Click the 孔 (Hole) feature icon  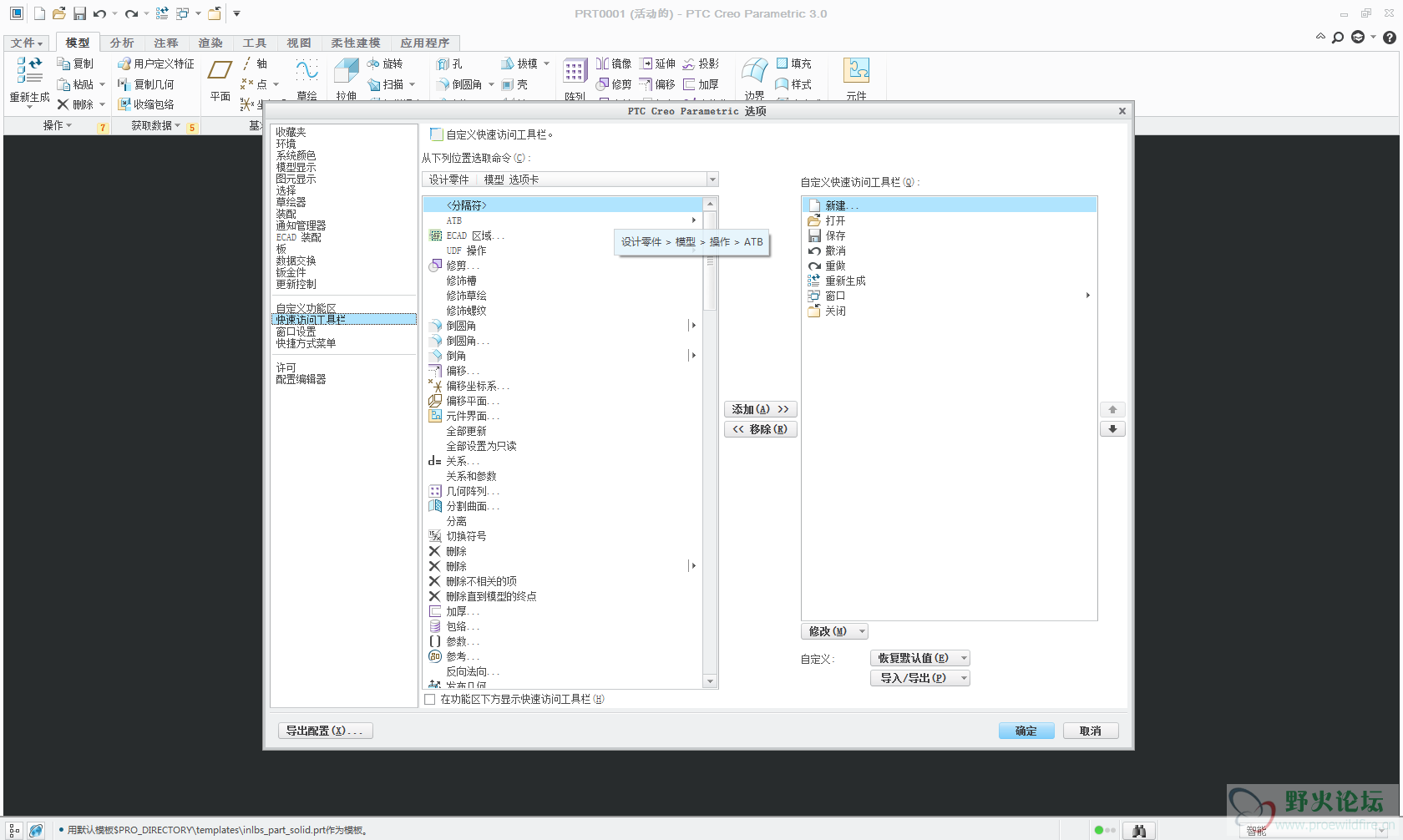[449, 63]
